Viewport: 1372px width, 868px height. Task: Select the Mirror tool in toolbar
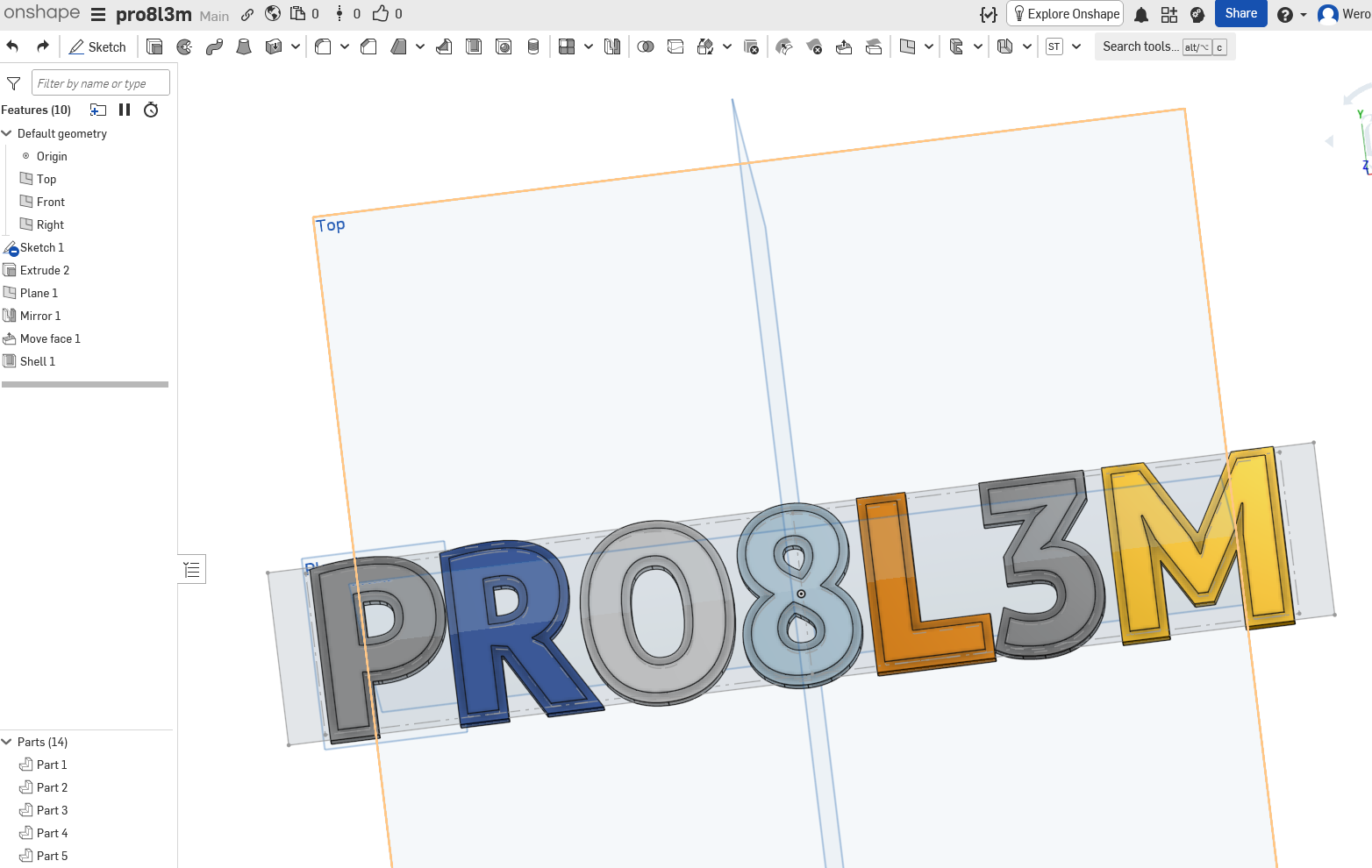[612, 46]
